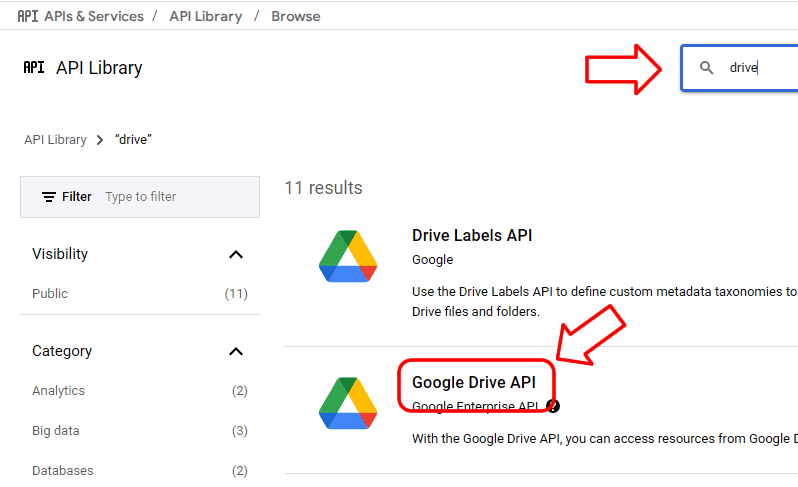Click the Drive Labels API description text
Viewport: 798px width, 487px height.
coord(605,301)
